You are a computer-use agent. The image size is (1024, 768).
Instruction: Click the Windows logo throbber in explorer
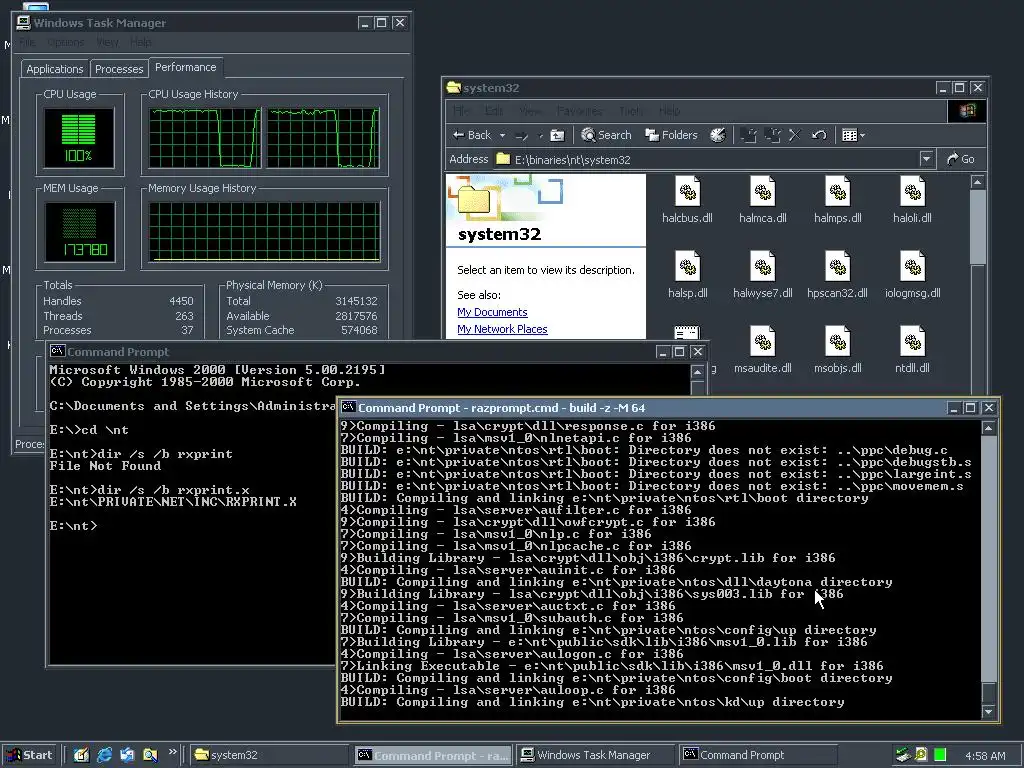(967, 110)
